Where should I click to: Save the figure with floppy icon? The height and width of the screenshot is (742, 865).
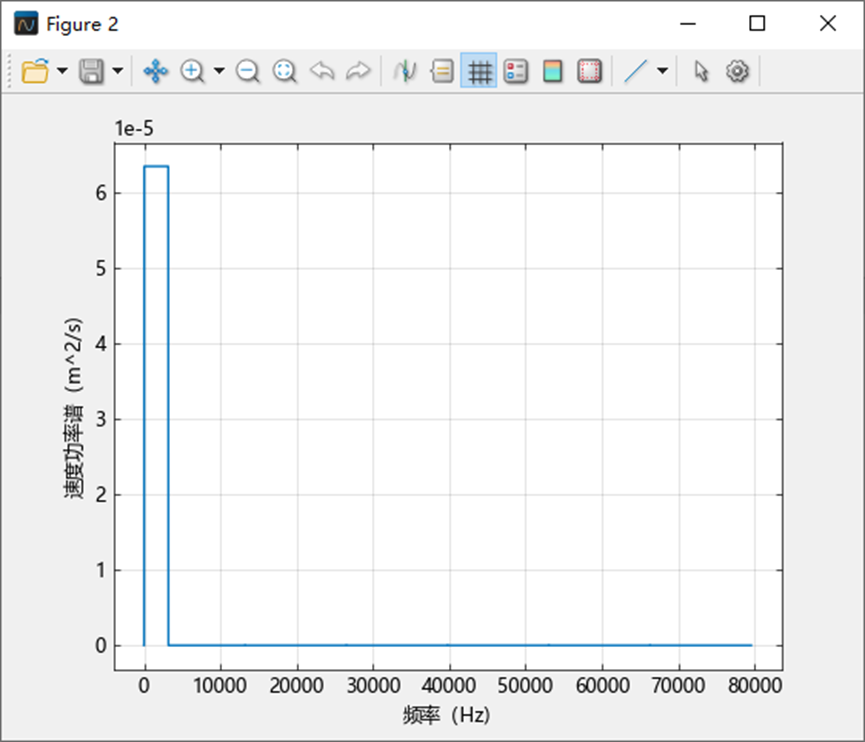[x=92, y=71]
